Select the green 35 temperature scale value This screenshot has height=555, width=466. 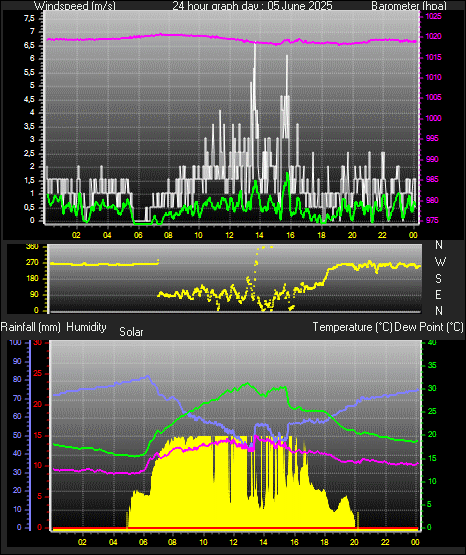(432, 366)
